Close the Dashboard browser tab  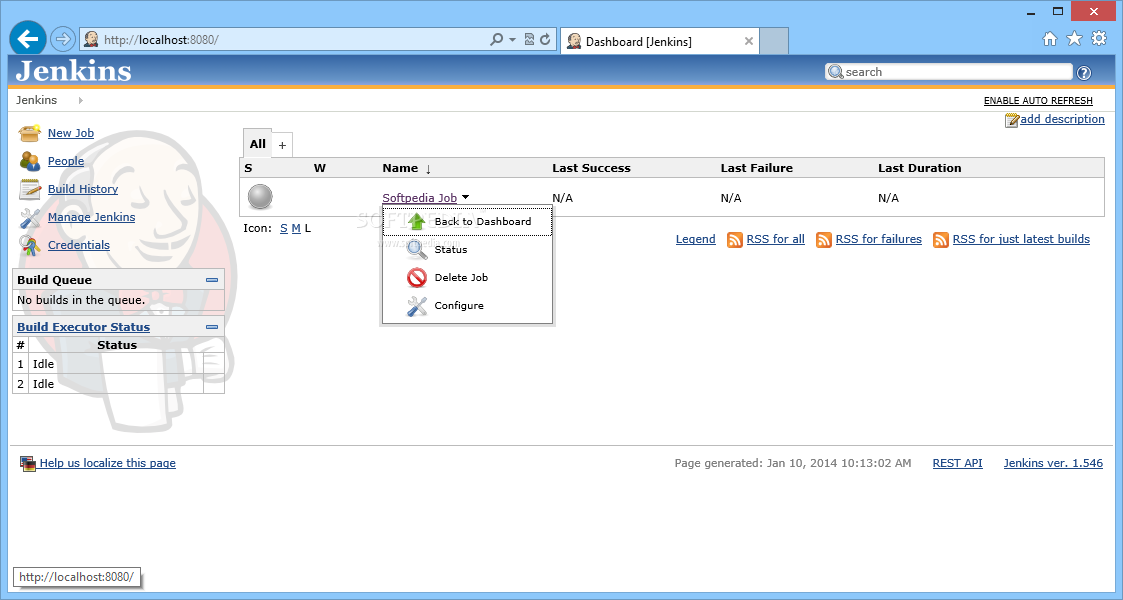point(748,42)
